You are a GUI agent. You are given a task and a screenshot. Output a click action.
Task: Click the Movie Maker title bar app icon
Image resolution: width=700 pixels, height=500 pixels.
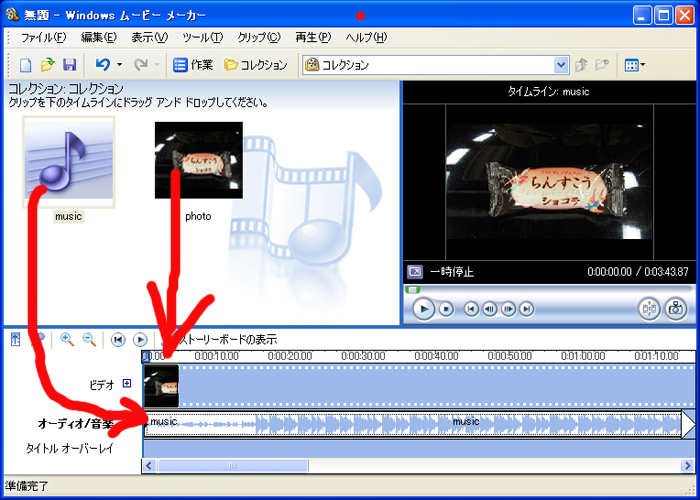pyautogui.click(x=12, y=15)
